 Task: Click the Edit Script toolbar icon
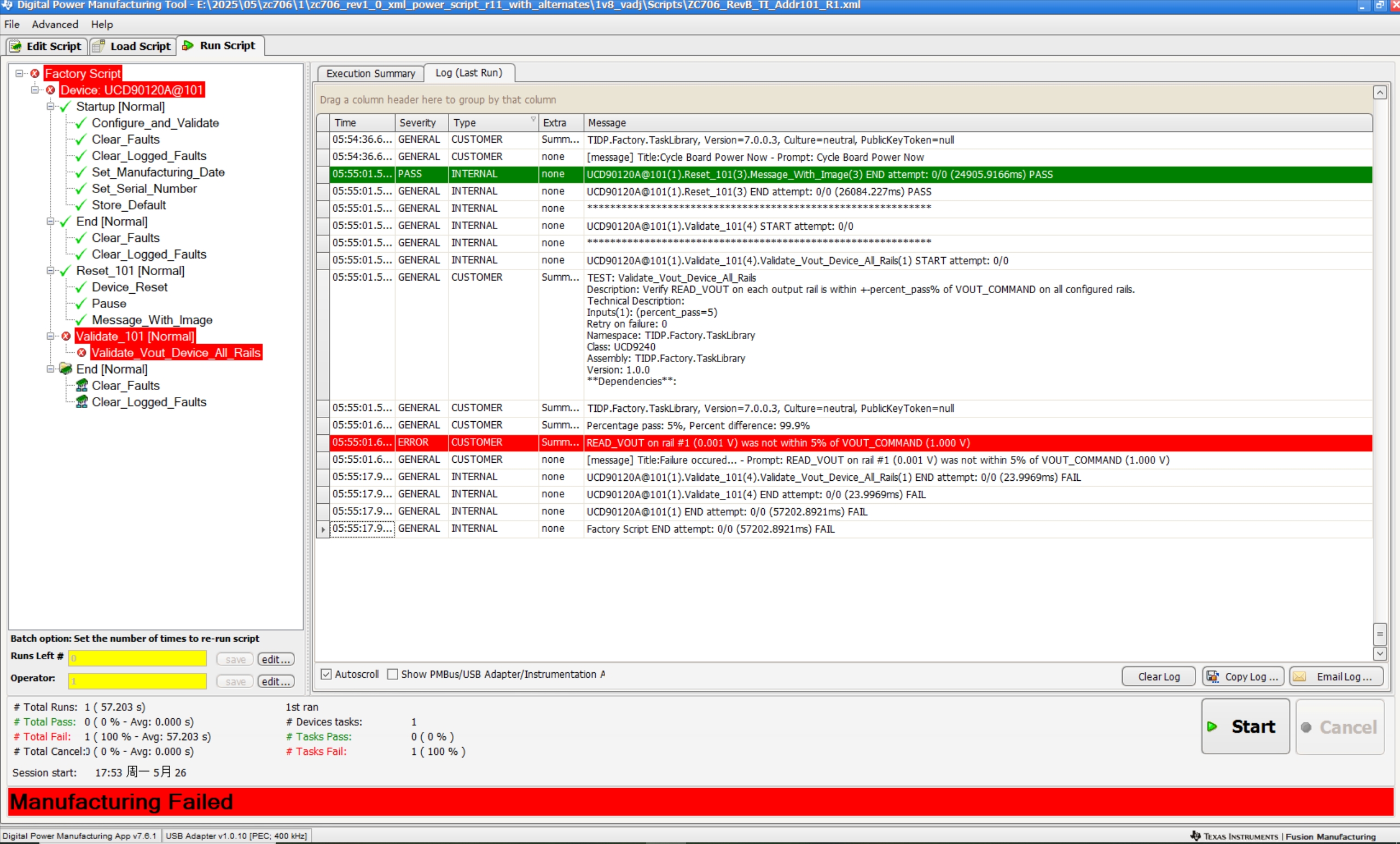[15, 46]
